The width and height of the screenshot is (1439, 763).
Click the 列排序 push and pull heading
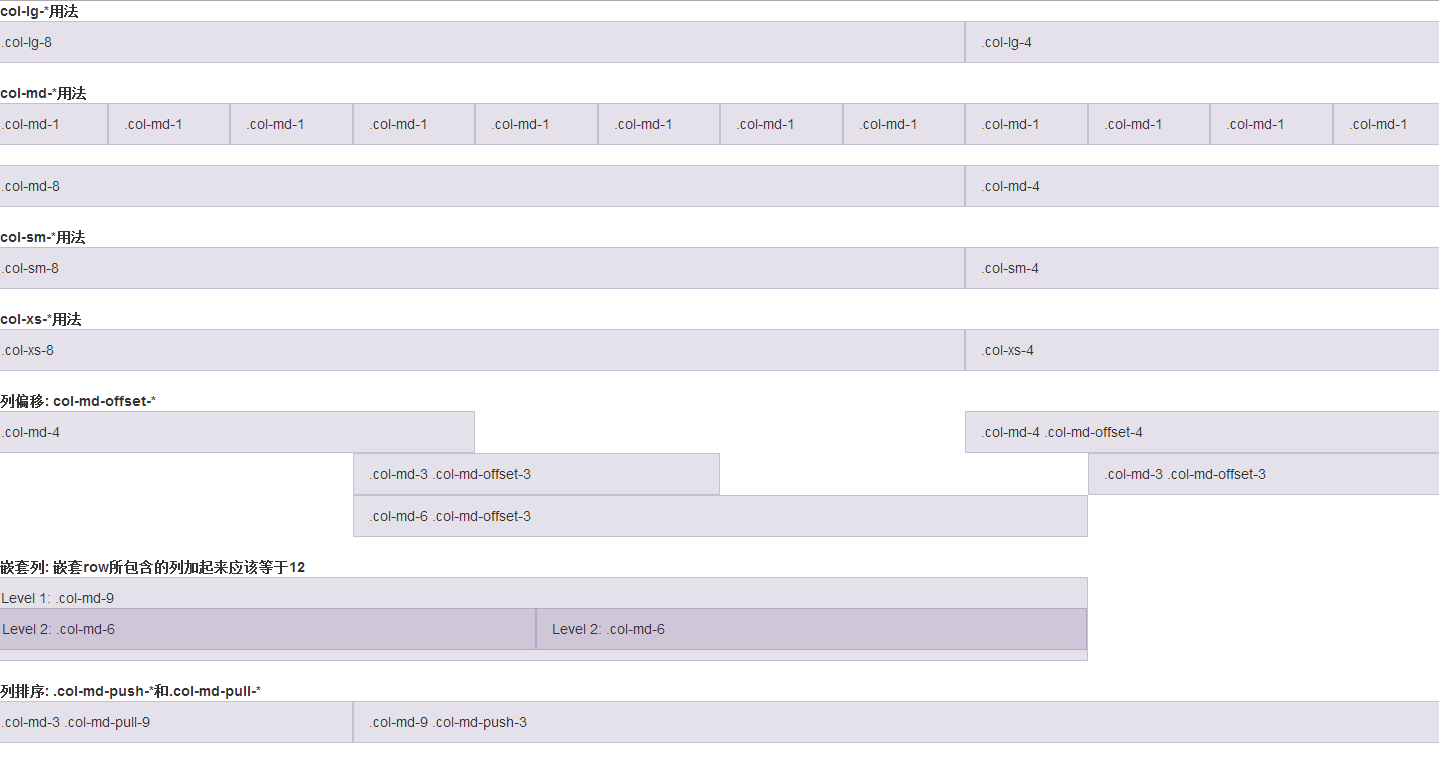(130, 691)
